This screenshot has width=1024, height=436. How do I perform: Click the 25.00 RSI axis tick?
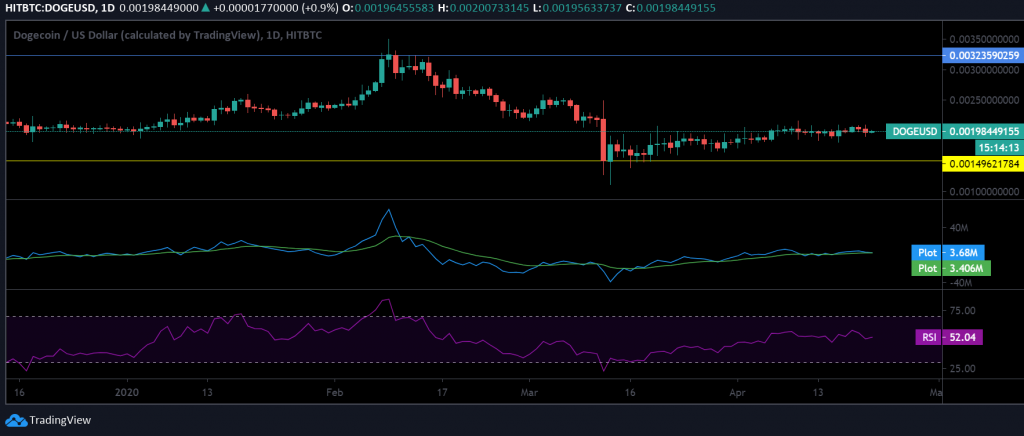[963, 368]
